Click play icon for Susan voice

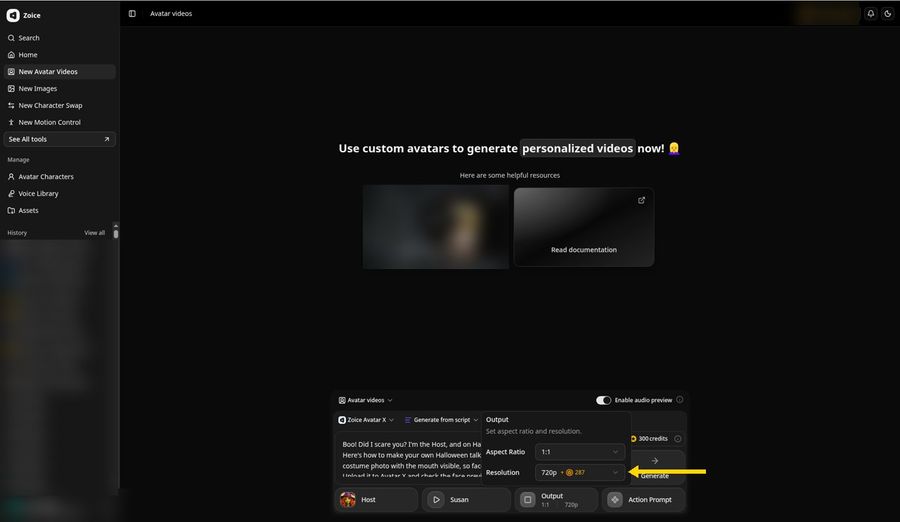pyautogui.click(x=436, y=500)
